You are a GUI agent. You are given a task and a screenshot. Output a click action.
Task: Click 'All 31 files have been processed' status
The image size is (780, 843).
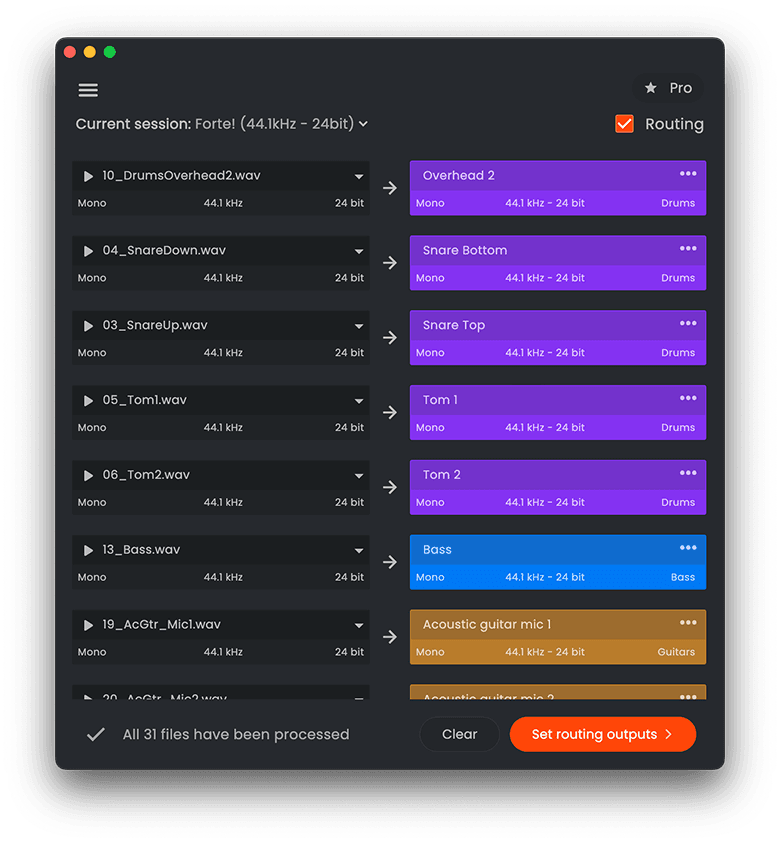tap(236, 734)
